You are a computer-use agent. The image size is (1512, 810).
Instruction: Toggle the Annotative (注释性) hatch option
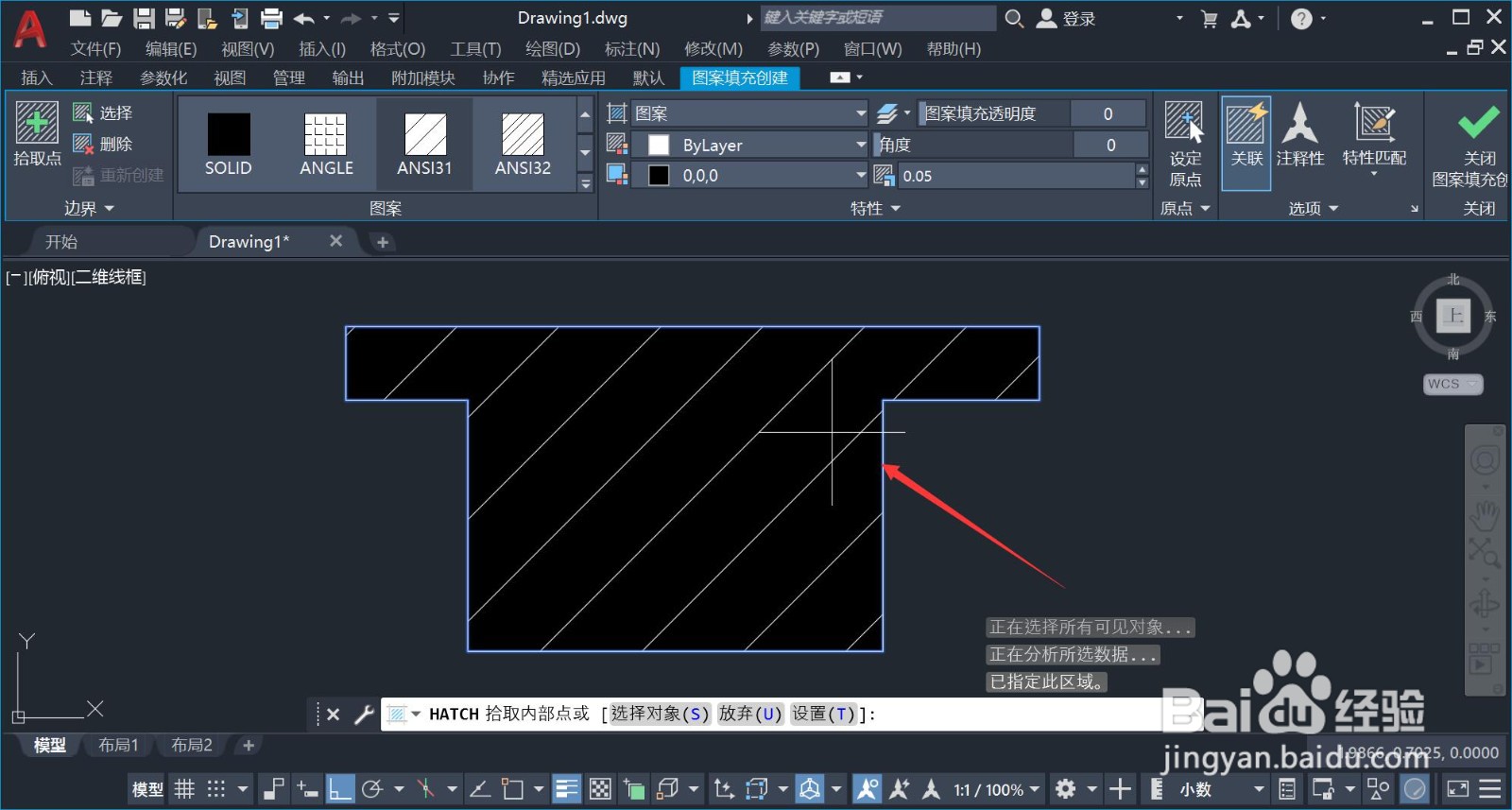click(1300, 135)
